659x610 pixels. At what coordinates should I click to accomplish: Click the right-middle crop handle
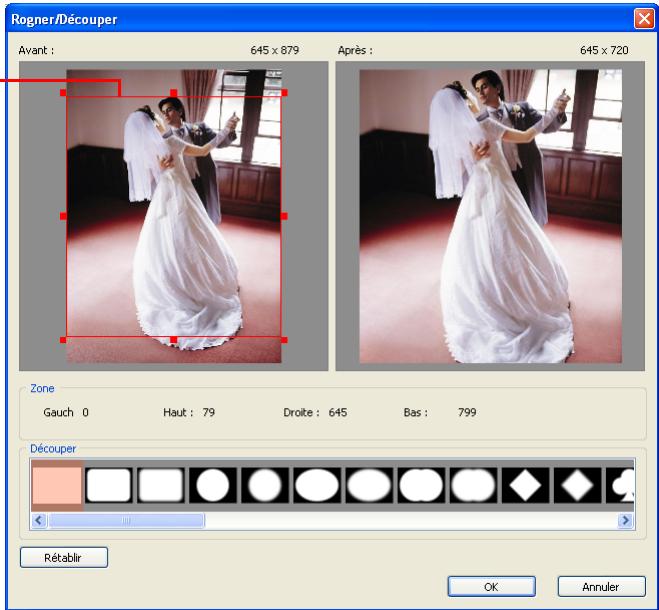point(285,216)
